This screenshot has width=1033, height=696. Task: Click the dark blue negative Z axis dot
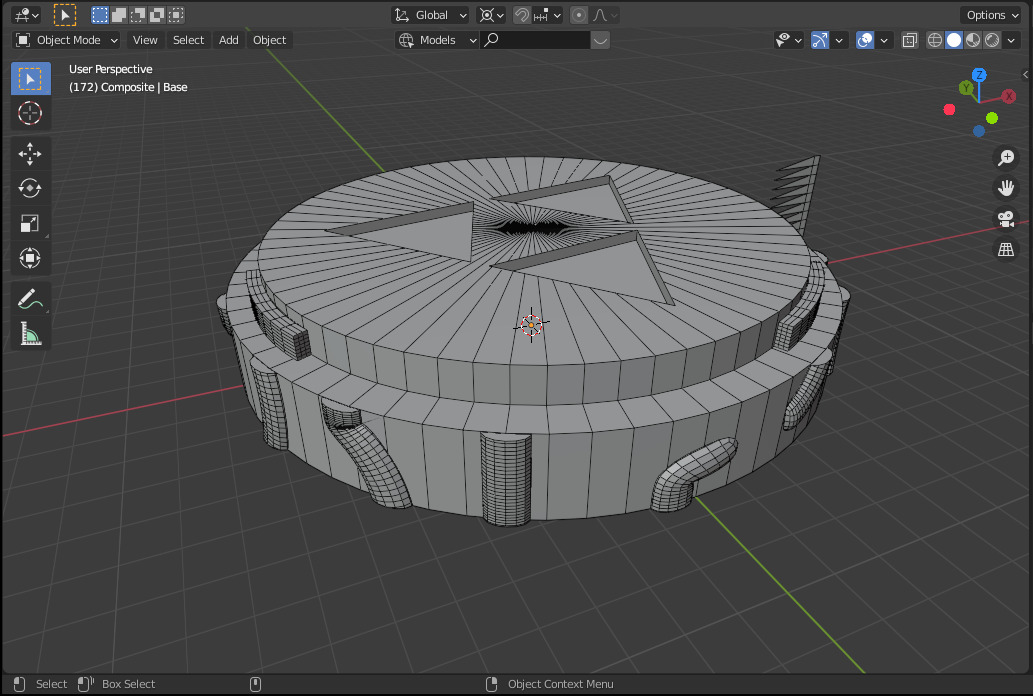[979, 131]
